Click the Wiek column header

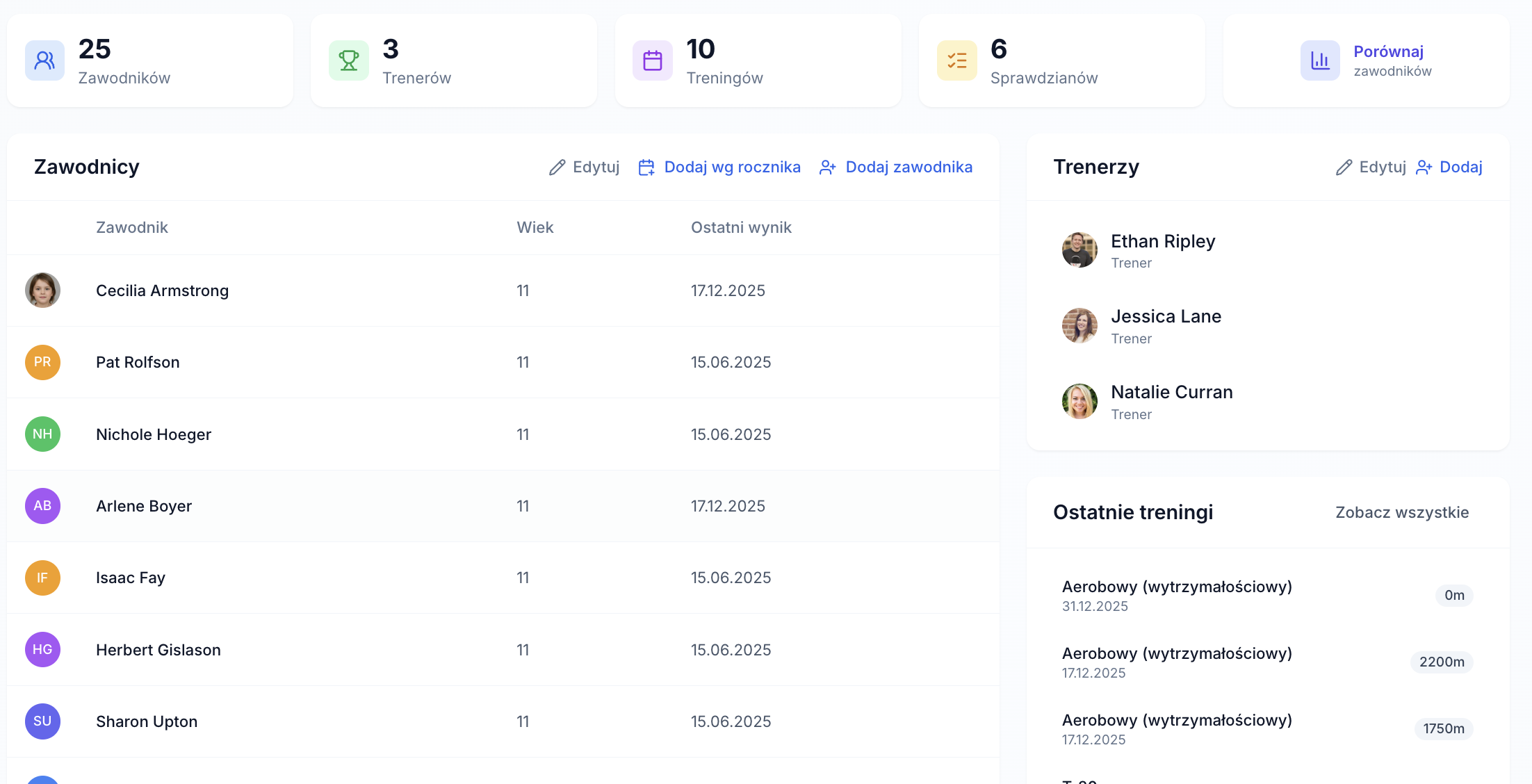pyautogui.click(x=535, y=227)
